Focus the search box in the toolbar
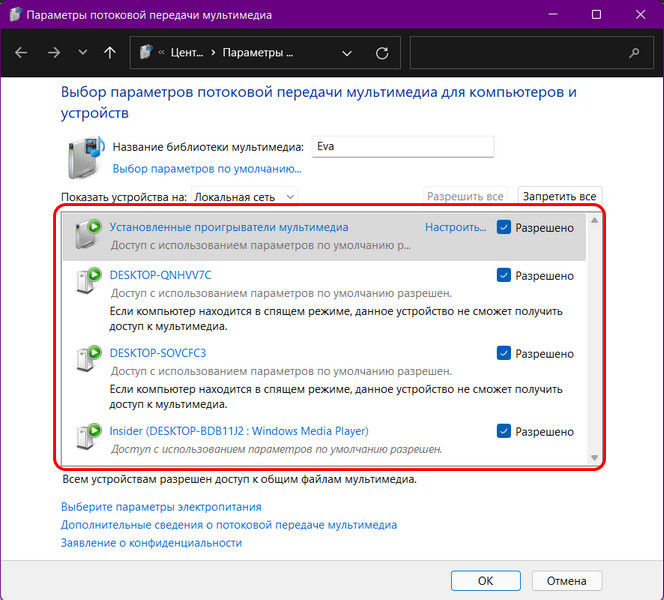Viewport: 664px width, 600px height. [x=531, y=53]
